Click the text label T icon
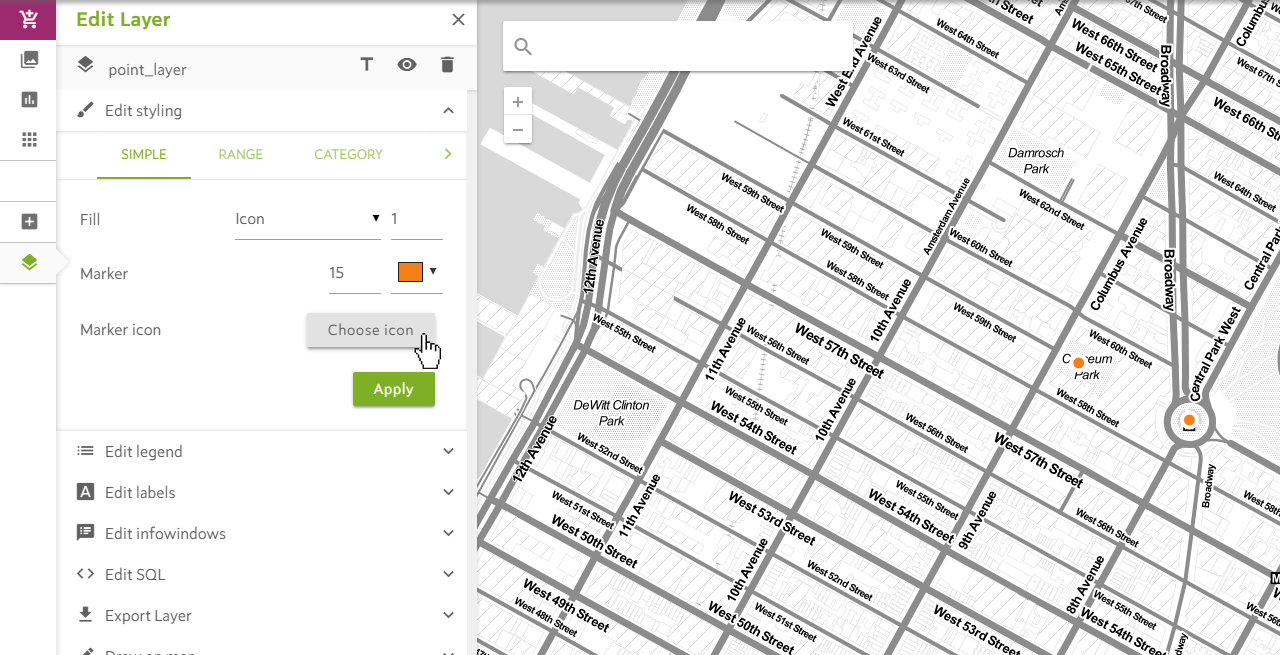1280x655 pixels. [x=367, y=64]
